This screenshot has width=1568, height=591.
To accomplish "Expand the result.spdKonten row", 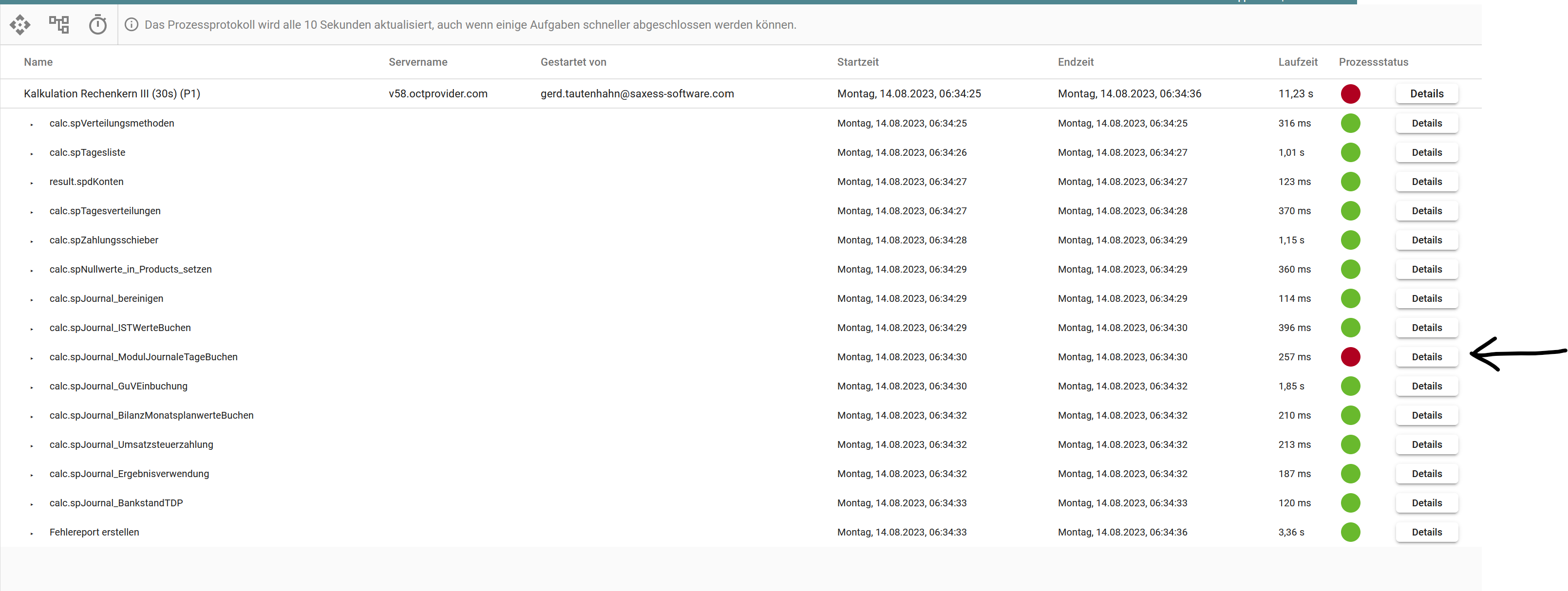I will (32, 183).
